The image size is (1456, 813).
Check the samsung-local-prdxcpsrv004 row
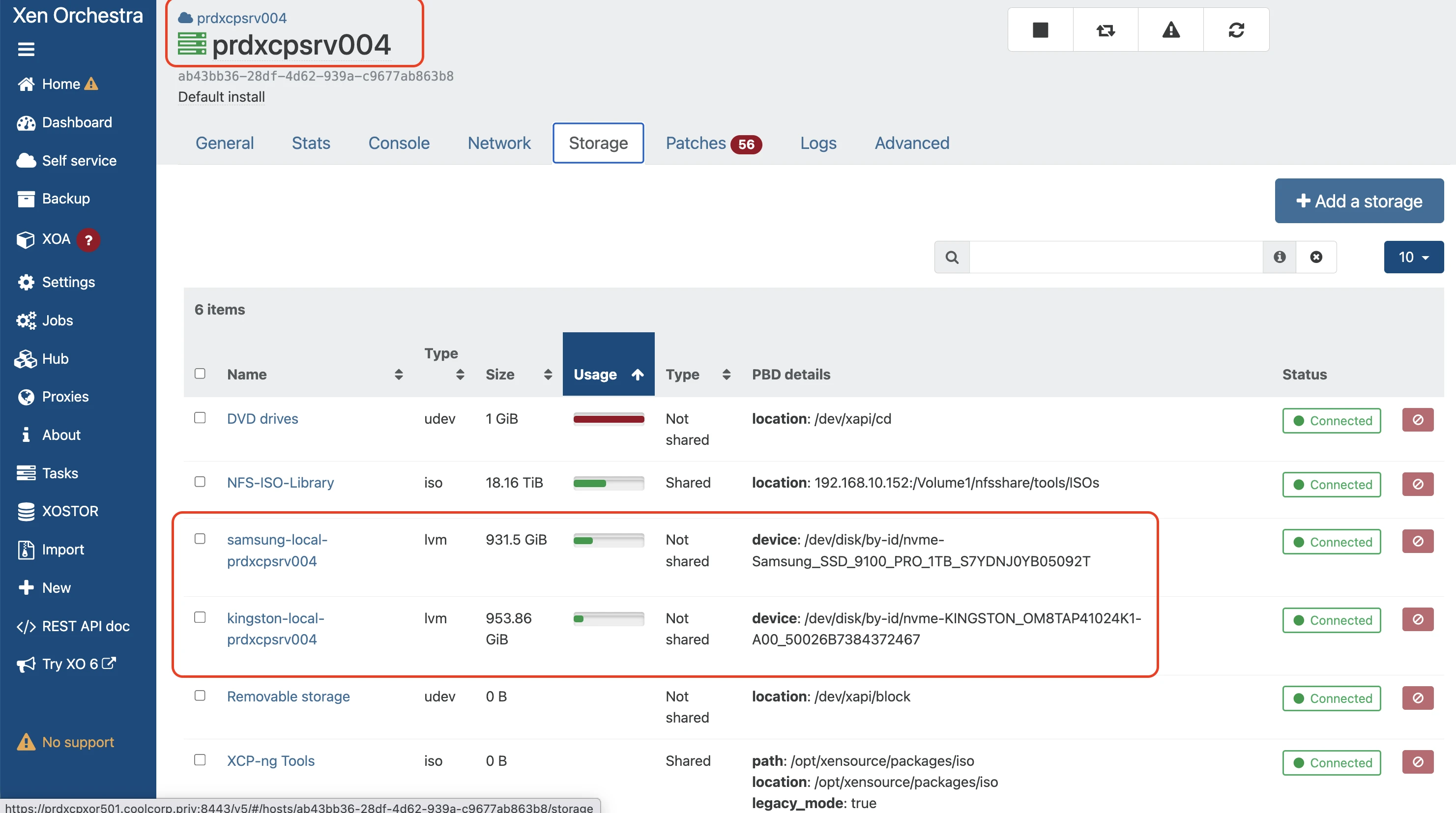coord(200,538)
